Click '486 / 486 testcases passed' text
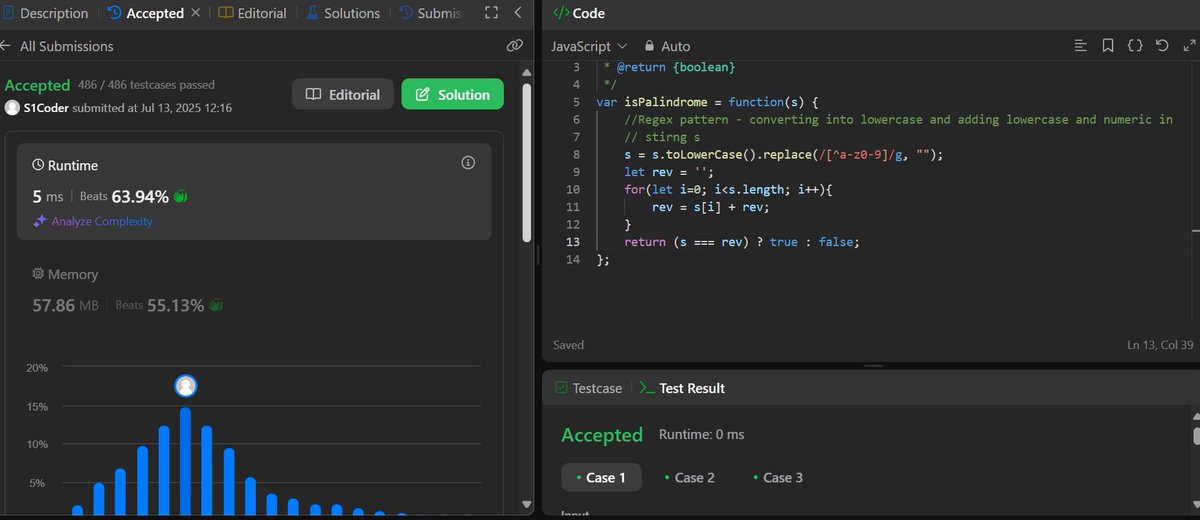Screen dimensions: 1200x520 (x=146, y=85)
